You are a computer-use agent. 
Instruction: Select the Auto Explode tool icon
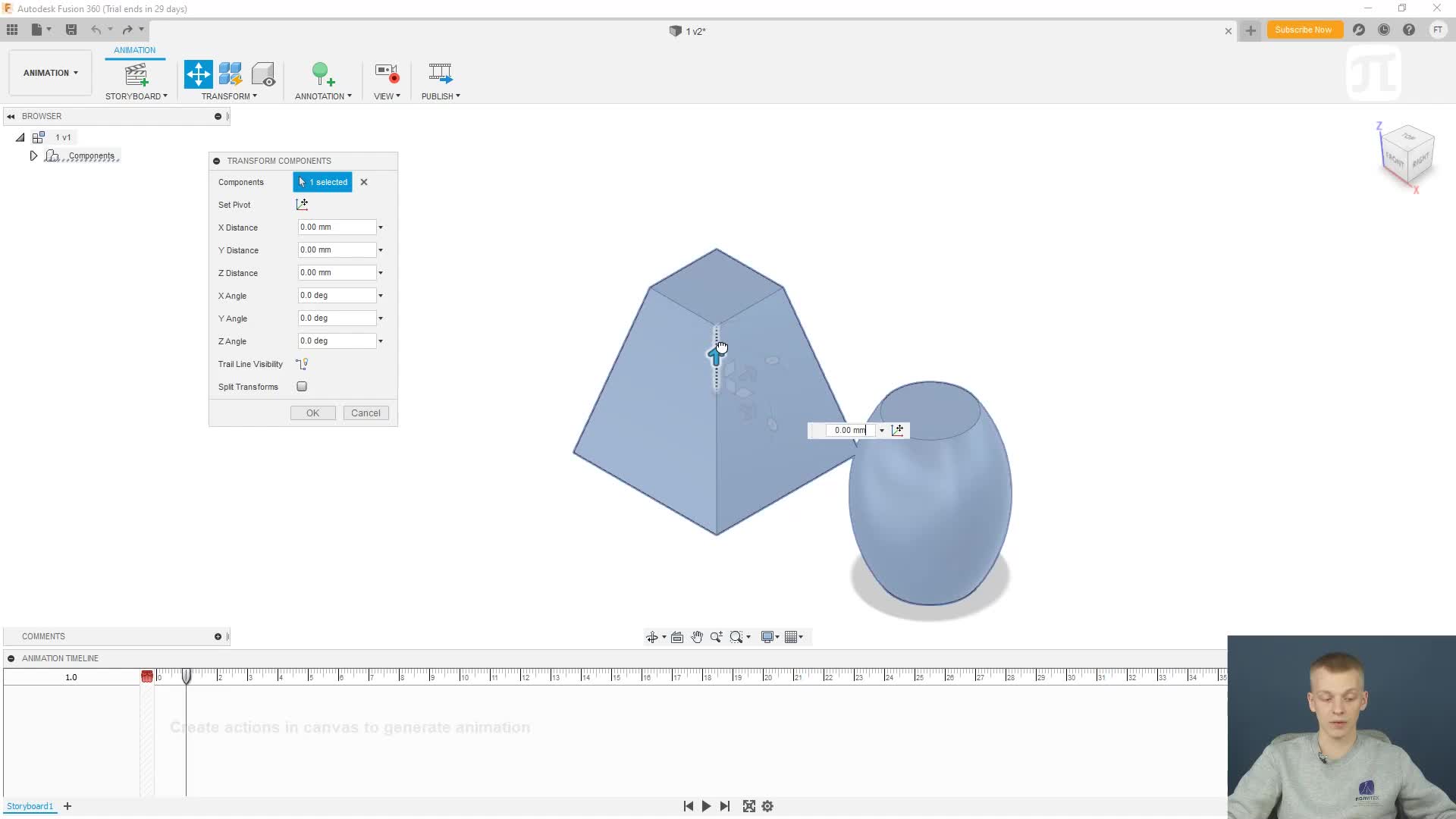tap(231, 74)
